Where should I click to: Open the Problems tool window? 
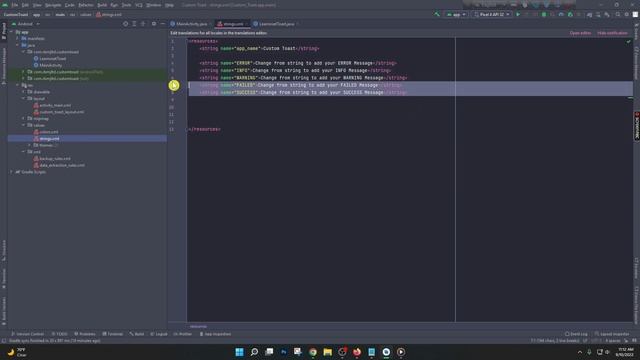pos(84,334)
